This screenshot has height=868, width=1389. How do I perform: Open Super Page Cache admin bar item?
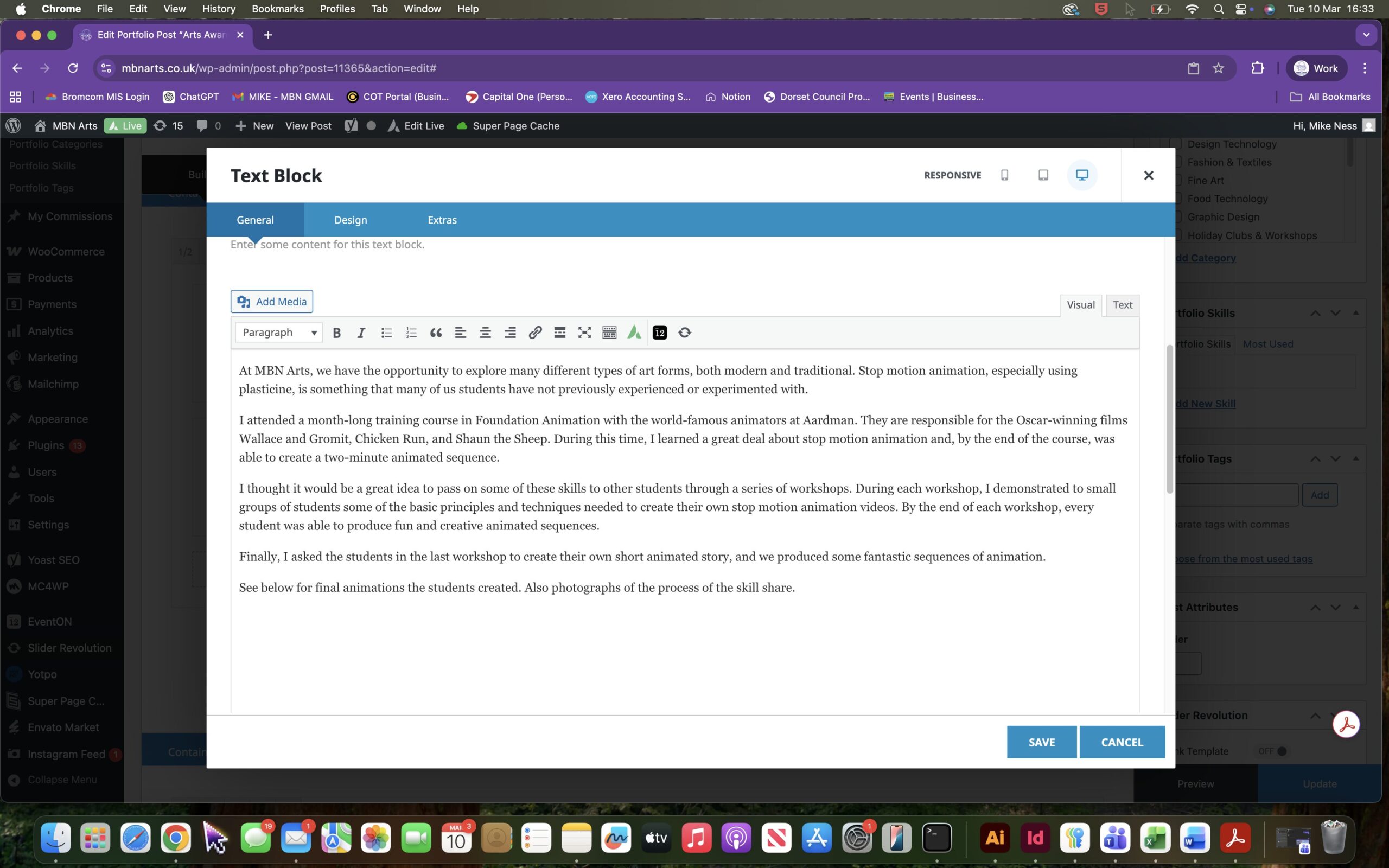tap(508, 126)
